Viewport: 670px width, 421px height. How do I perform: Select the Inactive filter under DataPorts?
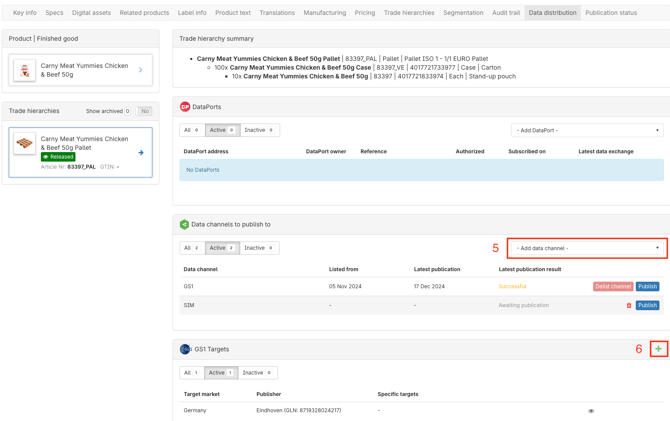coord(258,130)
